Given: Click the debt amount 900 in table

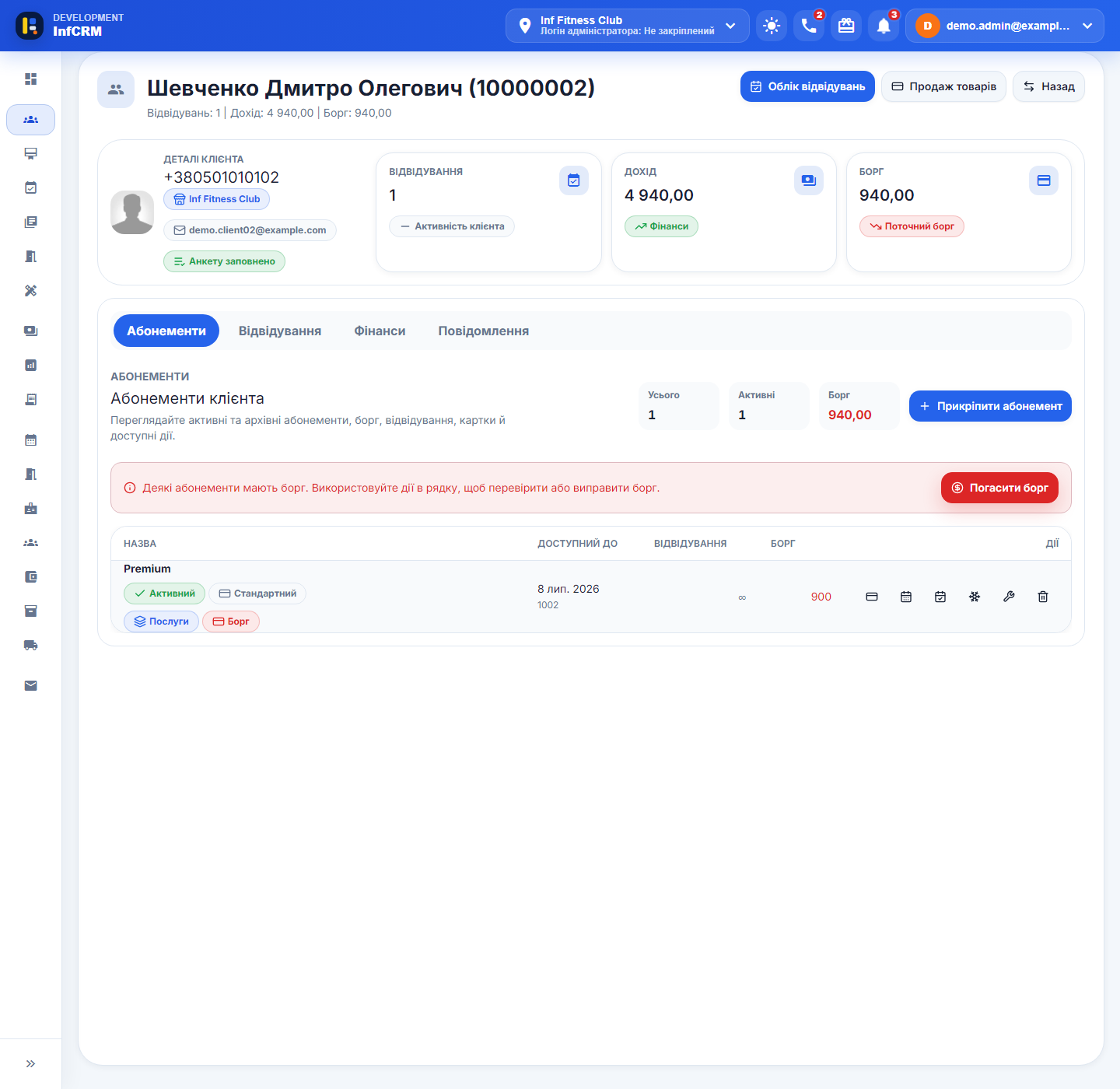Looking at the screenshot, I should tap(821, 597).
